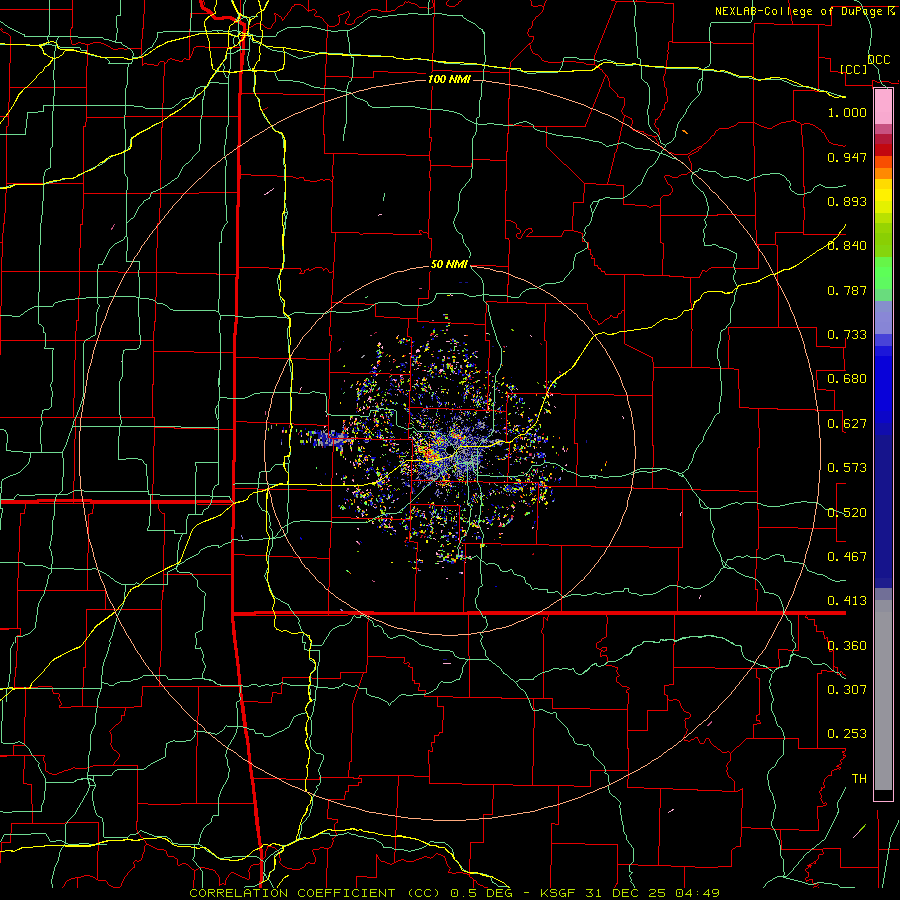Pick the pink segment of the color bar
Screen dimensions: 900x900
coord(883,106)
